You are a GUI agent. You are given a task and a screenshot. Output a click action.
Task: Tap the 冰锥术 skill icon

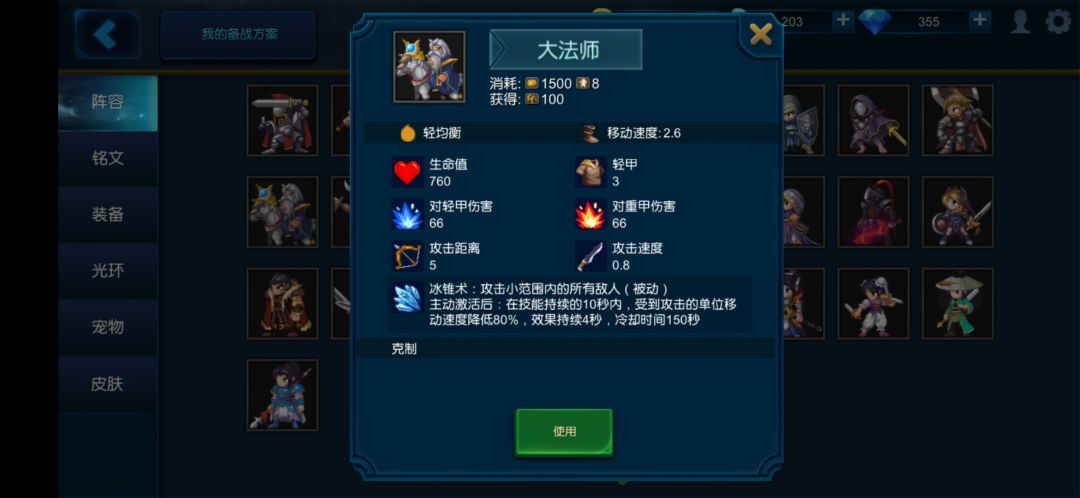click(x=407, y=298)
